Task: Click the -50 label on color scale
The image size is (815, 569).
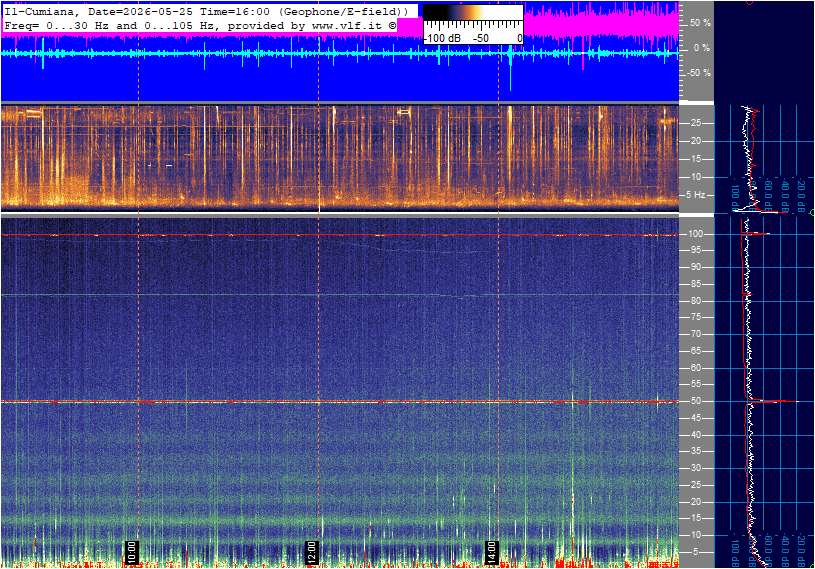Action: (x=481, y=38)
